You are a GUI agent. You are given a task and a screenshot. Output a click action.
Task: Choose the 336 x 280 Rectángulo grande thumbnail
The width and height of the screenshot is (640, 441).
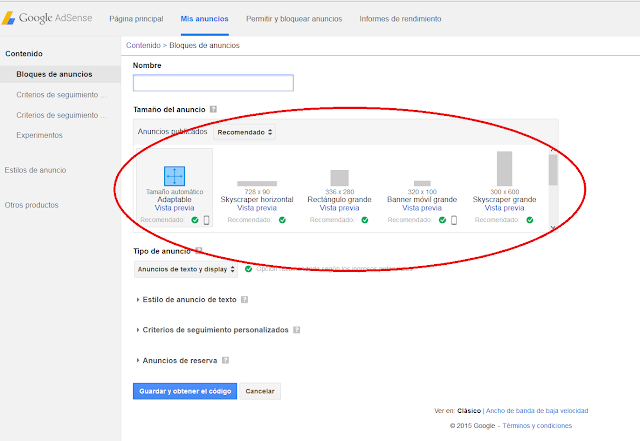(x=340, y=178)
